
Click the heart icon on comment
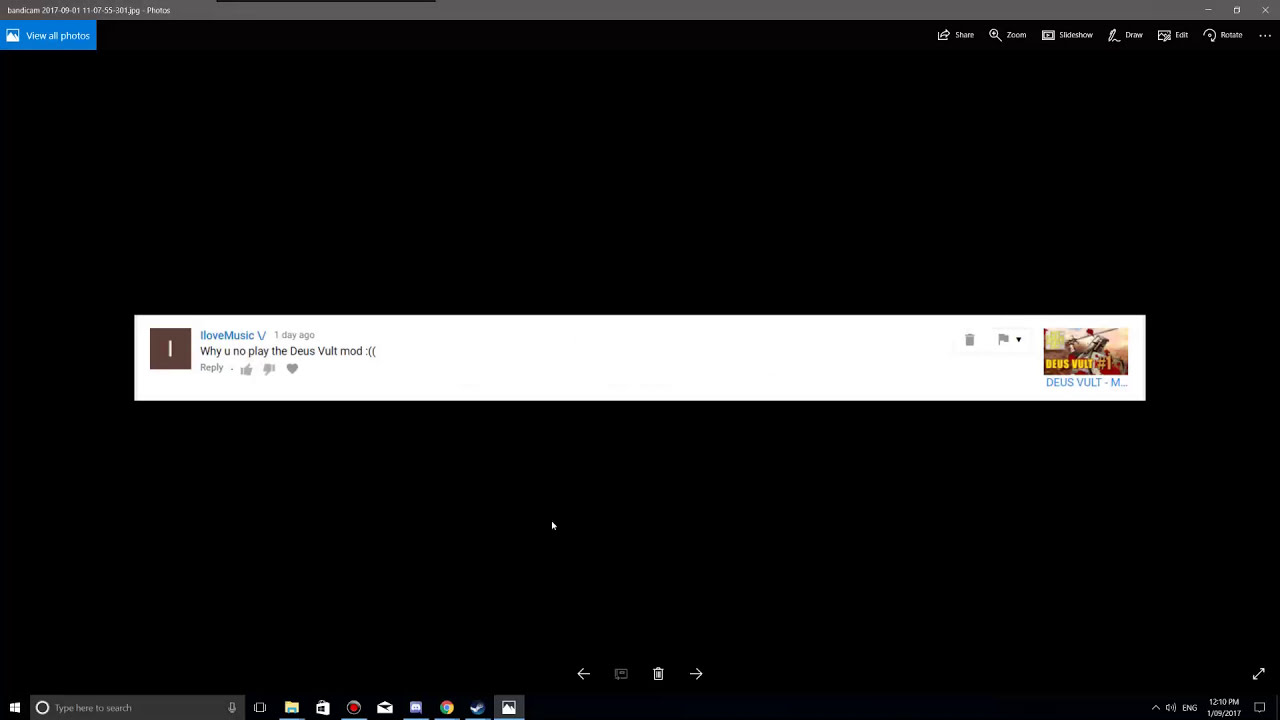pos(292,369)
